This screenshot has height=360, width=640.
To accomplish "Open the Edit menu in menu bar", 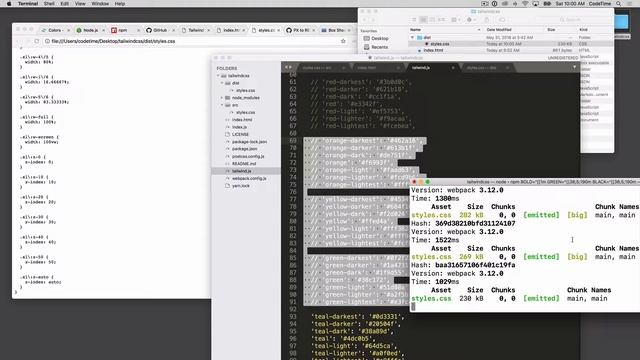I will tap(64, 4).
